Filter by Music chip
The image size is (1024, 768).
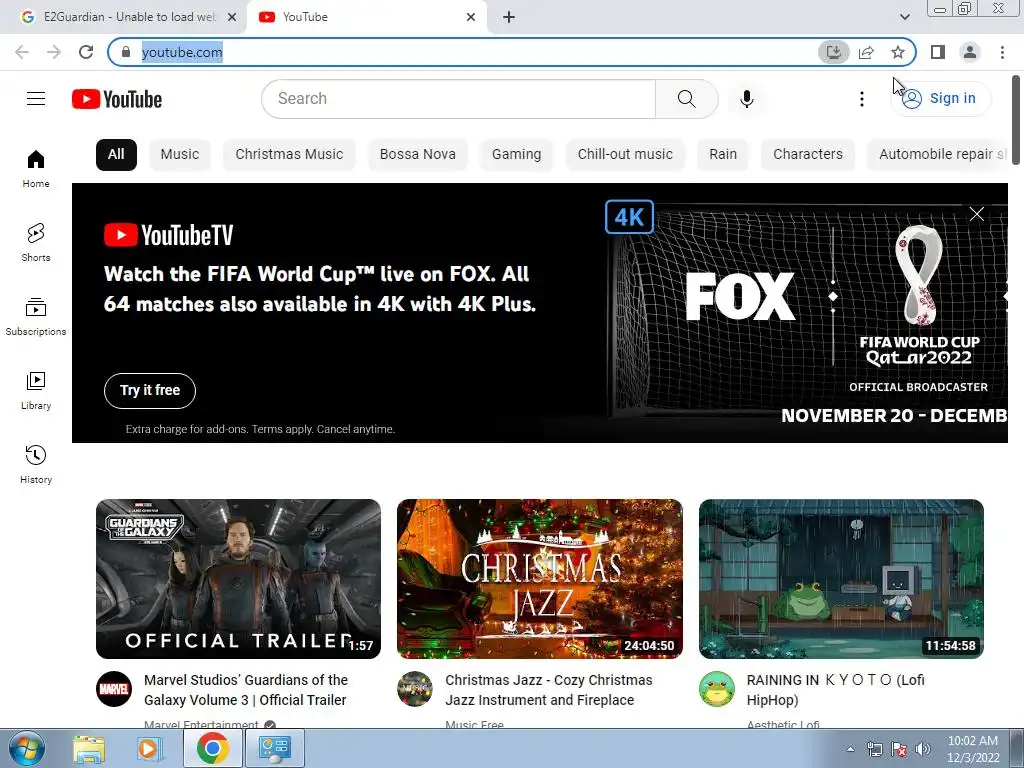point(180,155)
